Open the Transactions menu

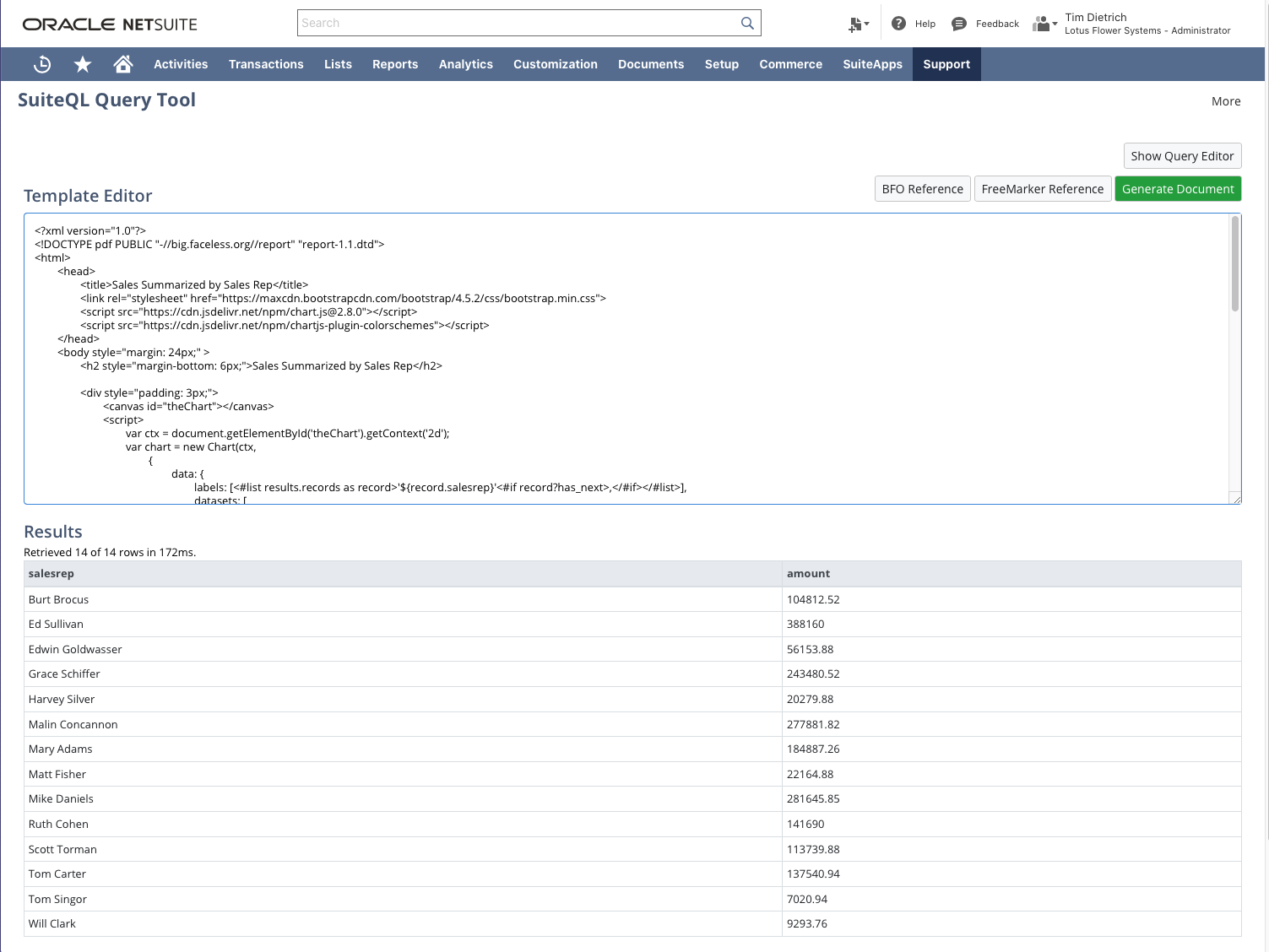pos(266,64)
